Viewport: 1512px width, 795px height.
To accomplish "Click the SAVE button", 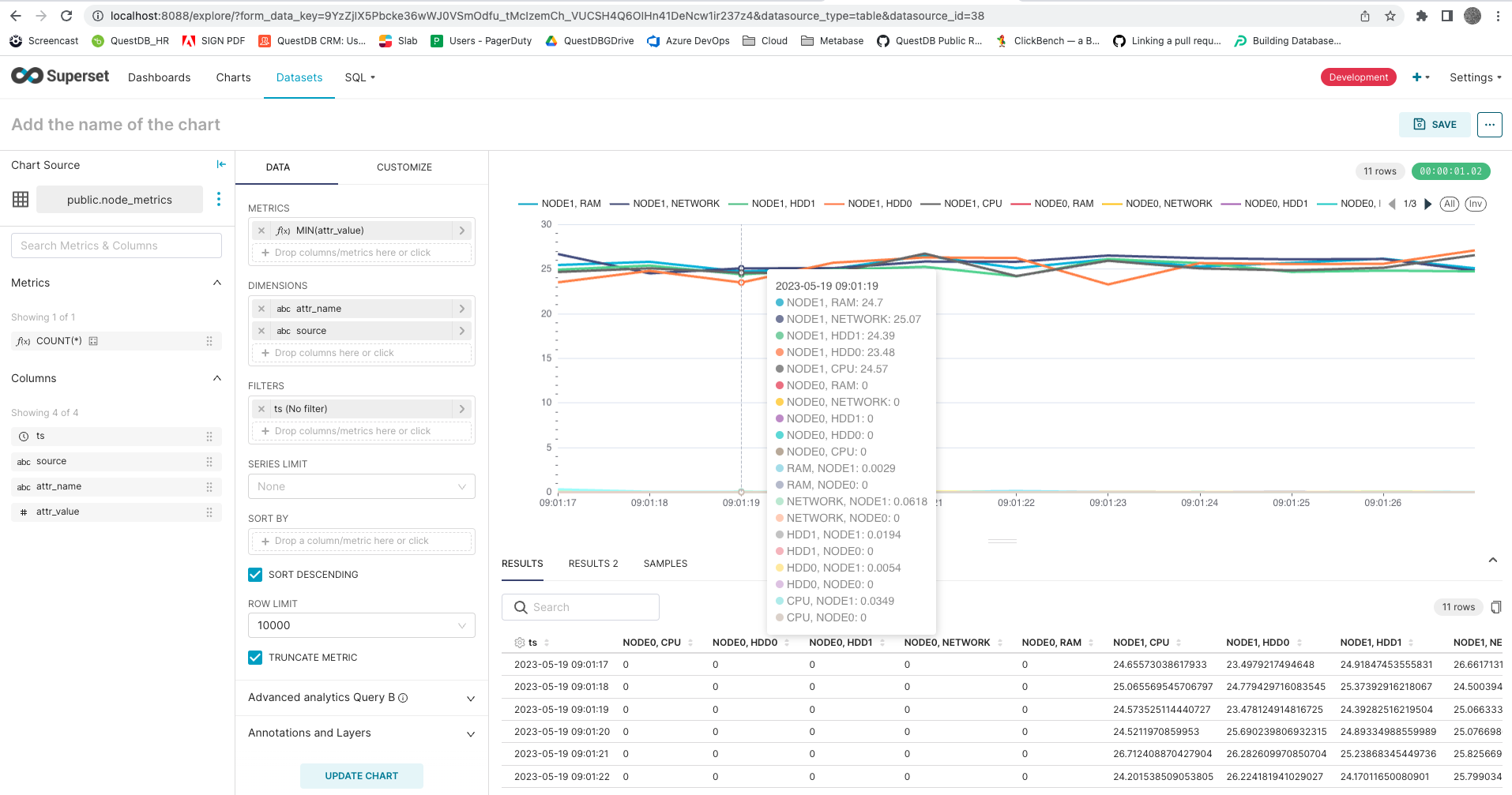I will [x=1435, y=125].
